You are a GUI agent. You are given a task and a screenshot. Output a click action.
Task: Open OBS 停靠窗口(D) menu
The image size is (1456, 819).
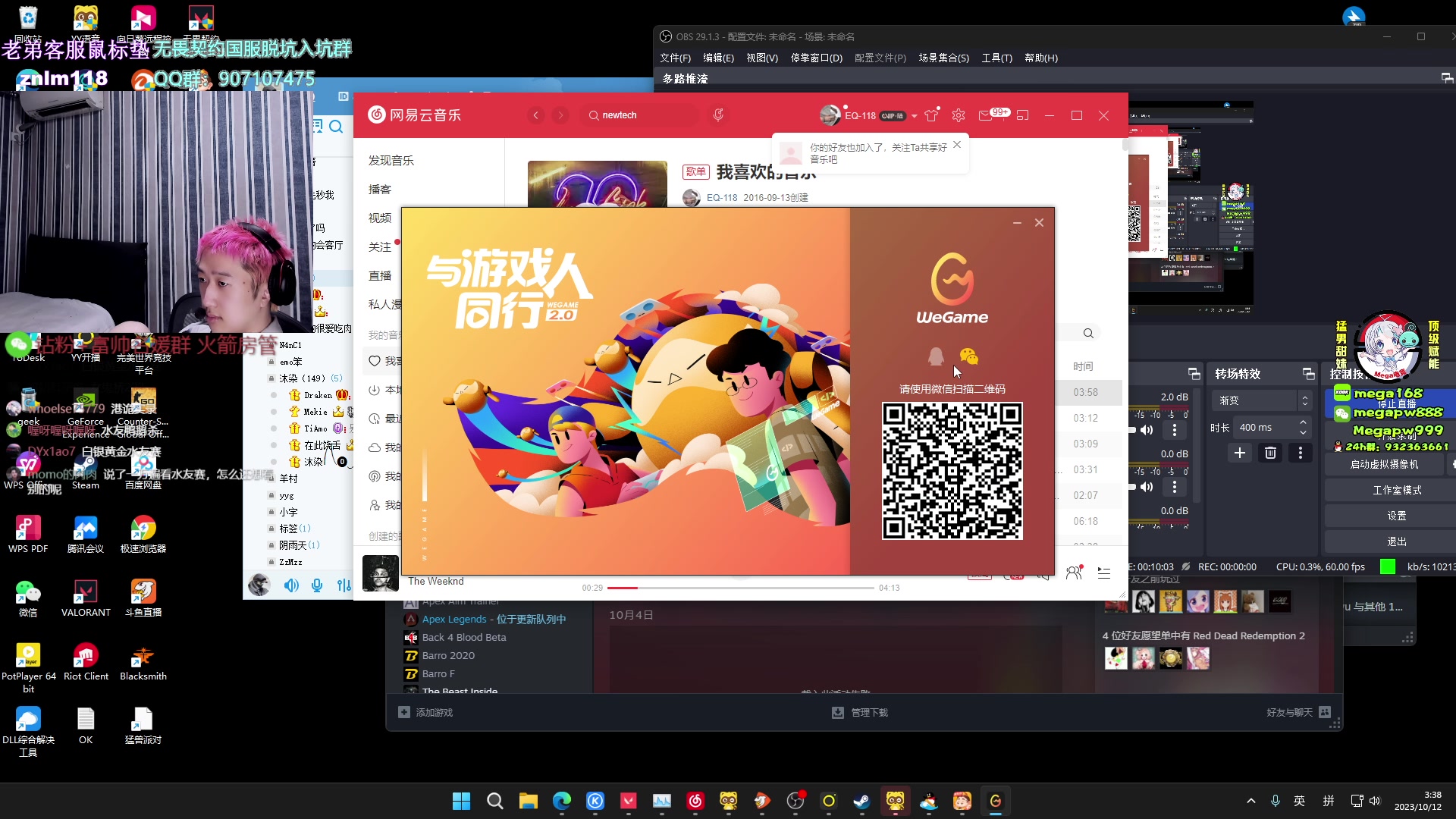pos(817,58)
